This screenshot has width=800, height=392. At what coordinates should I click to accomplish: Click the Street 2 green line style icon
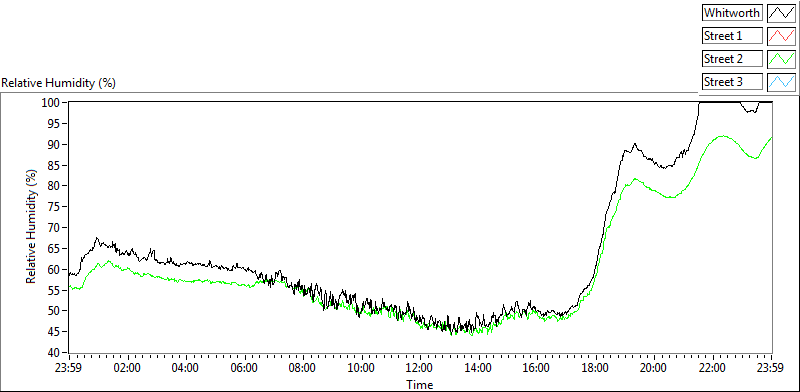[x=781, y=59]
